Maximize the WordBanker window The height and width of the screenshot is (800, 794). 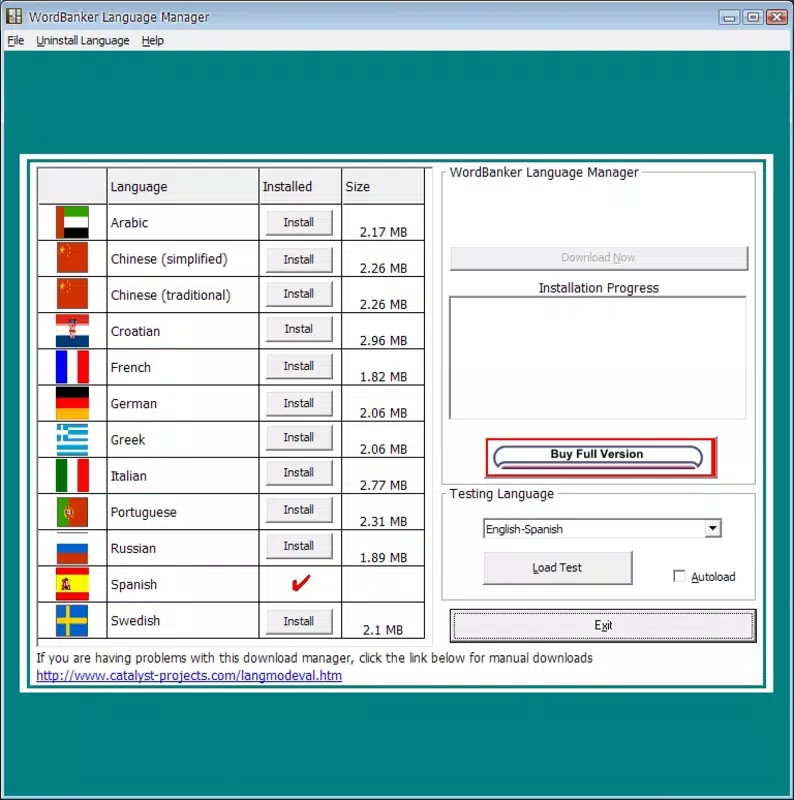click(753, 17)
